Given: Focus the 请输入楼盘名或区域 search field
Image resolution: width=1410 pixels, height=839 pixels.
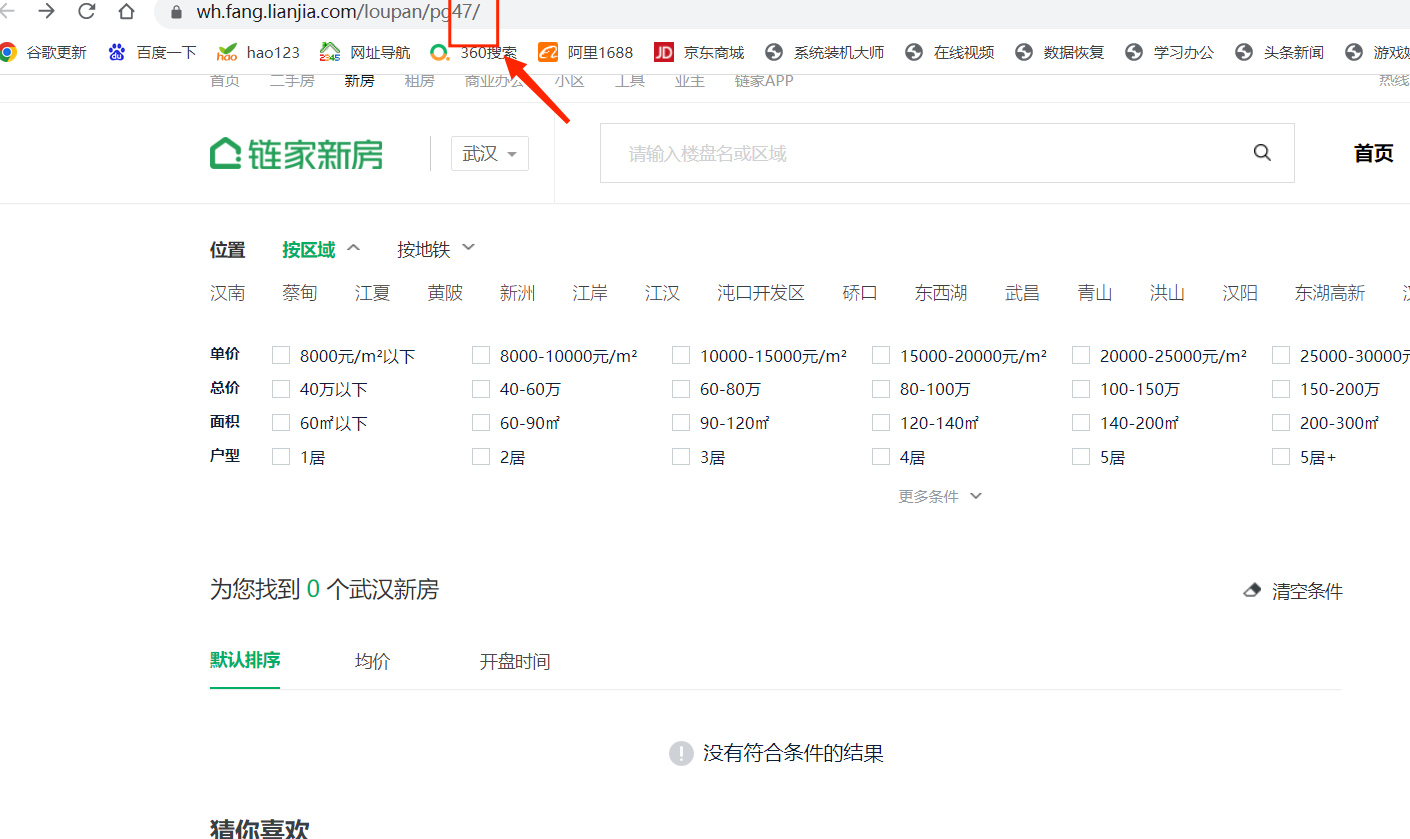Looking at the screenshot, I should pos(947,153).
